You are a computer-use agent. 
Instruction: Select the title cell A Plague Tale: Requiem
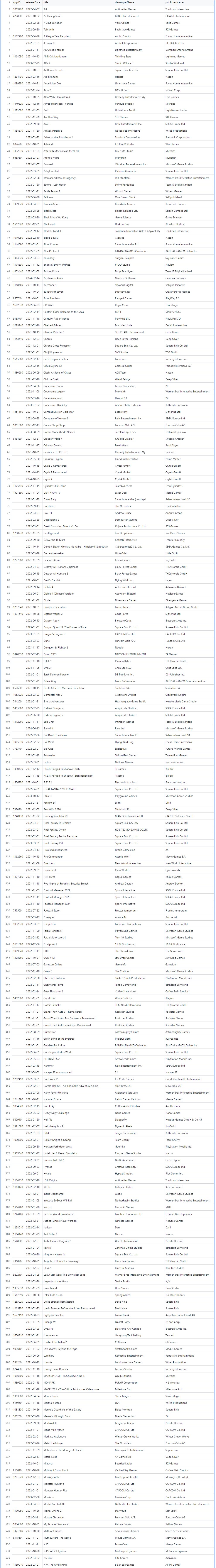coord(78,37)
